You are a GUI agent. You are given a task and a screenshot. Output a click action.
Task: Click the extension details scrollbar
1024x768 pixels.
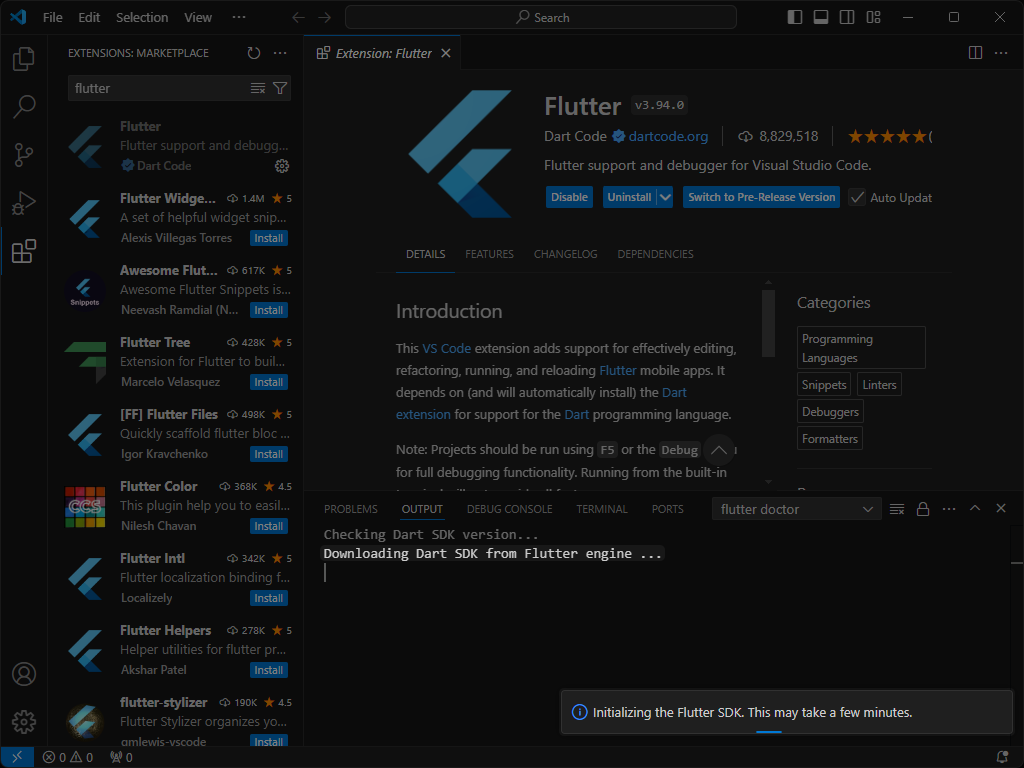pyautogui.click(x=768, y=323)
